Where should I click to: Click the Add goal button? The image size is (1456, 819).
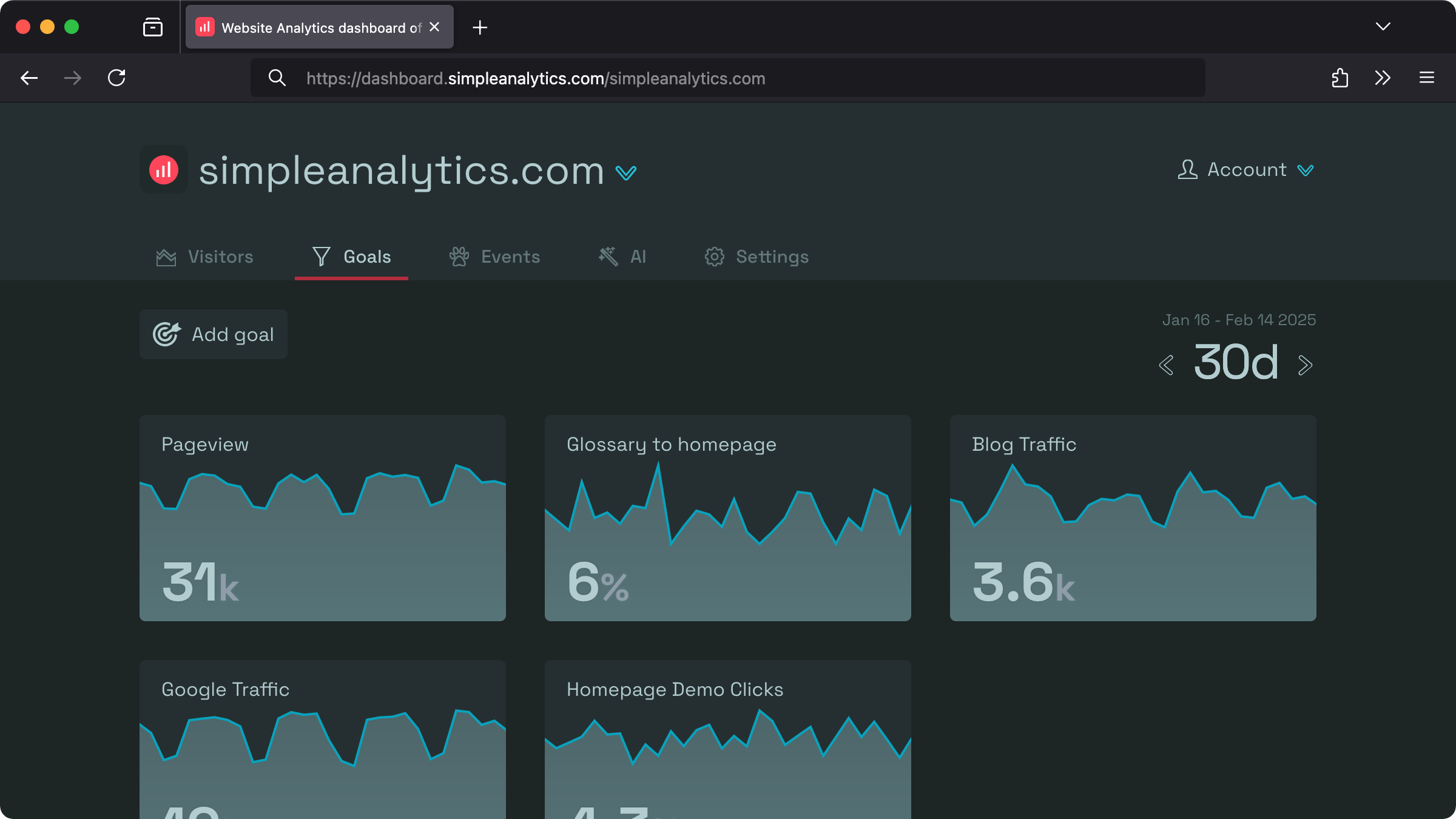pos(214,334)
